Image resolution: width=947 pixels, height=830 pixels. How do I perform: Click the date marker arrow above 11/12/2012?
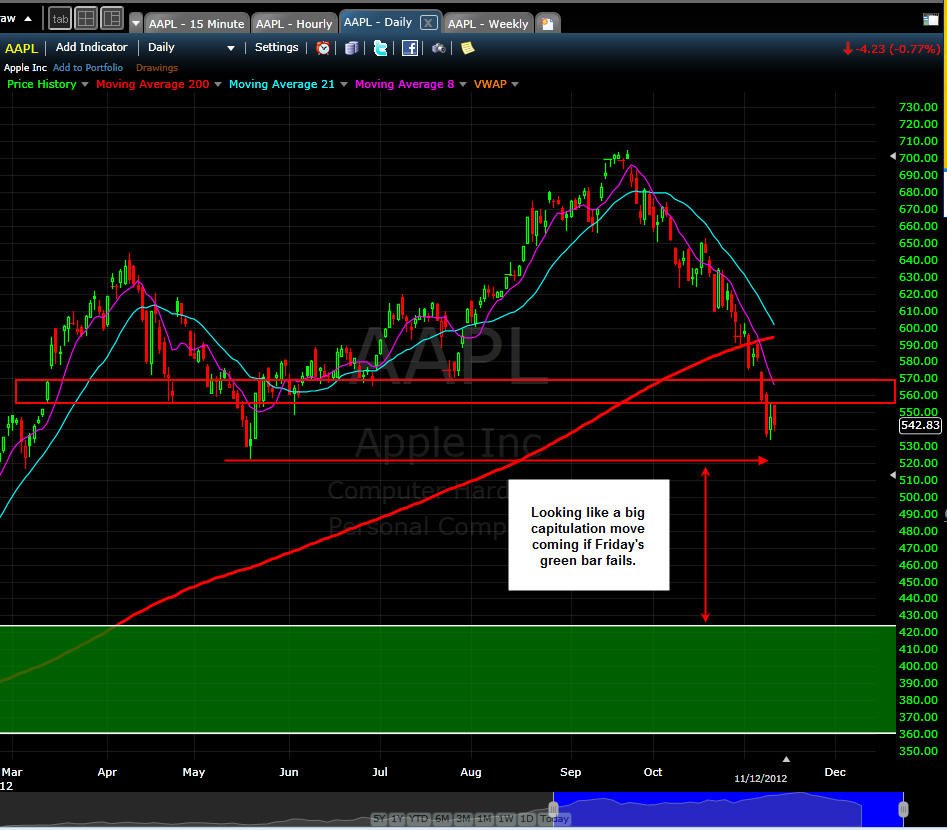[x=786, y=759]
